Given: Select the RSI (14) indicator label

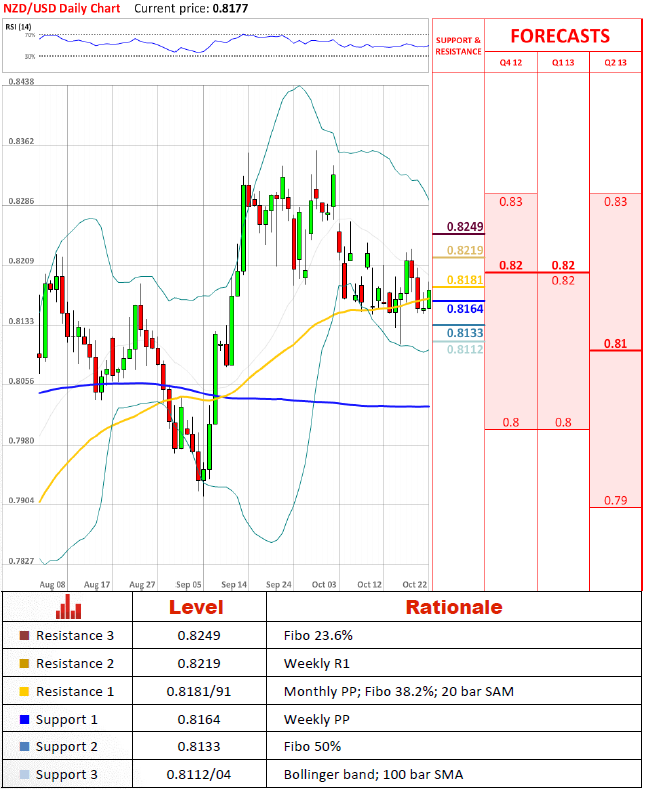Looking at the screenshot, I should tap(19, 28).
